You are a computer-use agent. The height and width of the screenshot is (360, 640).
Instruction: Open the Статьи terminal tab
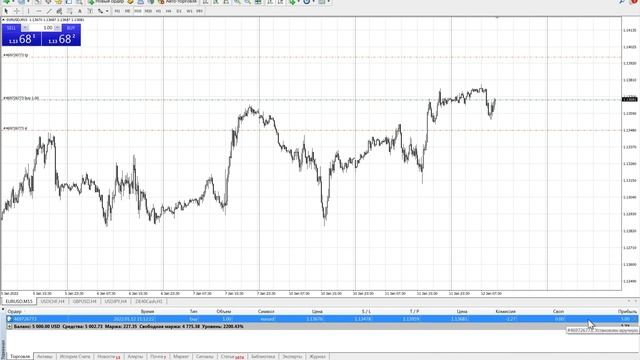coord(232,356)
